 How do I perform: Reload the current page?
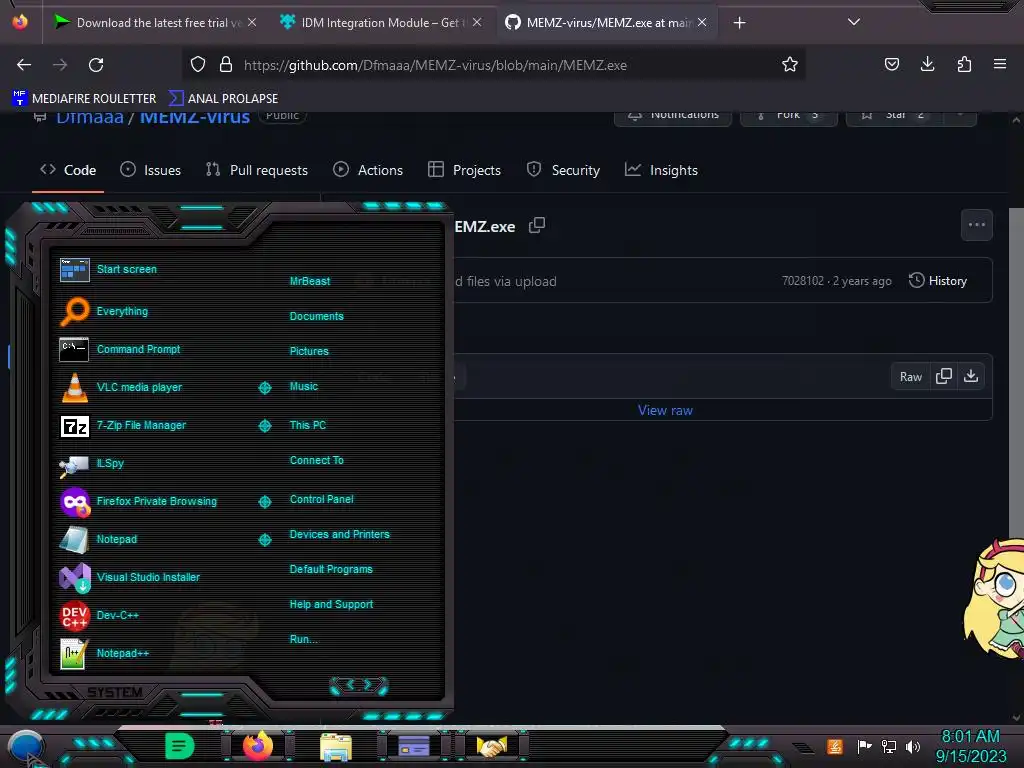[x=96, y=65]
